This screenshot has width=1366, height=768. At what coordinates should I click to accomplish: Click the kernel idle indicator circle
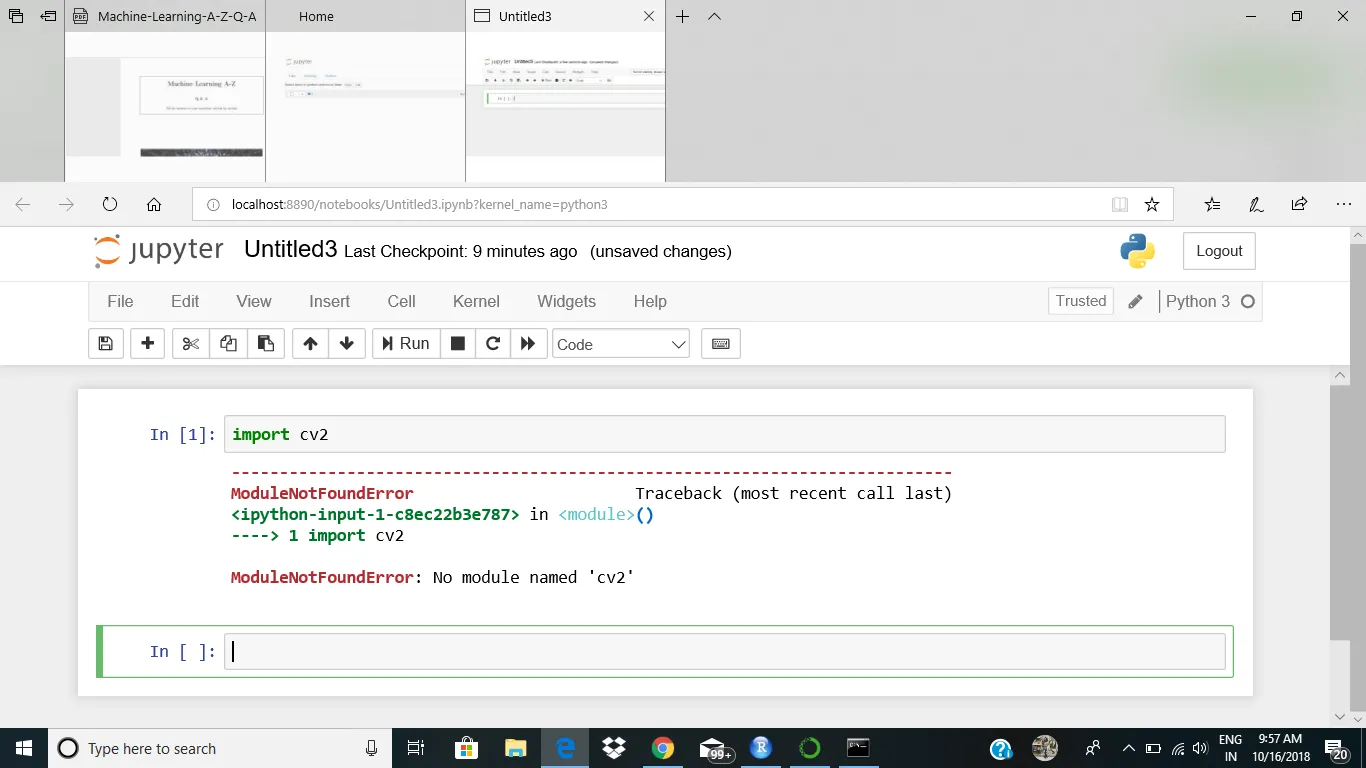click(1247, 301)
